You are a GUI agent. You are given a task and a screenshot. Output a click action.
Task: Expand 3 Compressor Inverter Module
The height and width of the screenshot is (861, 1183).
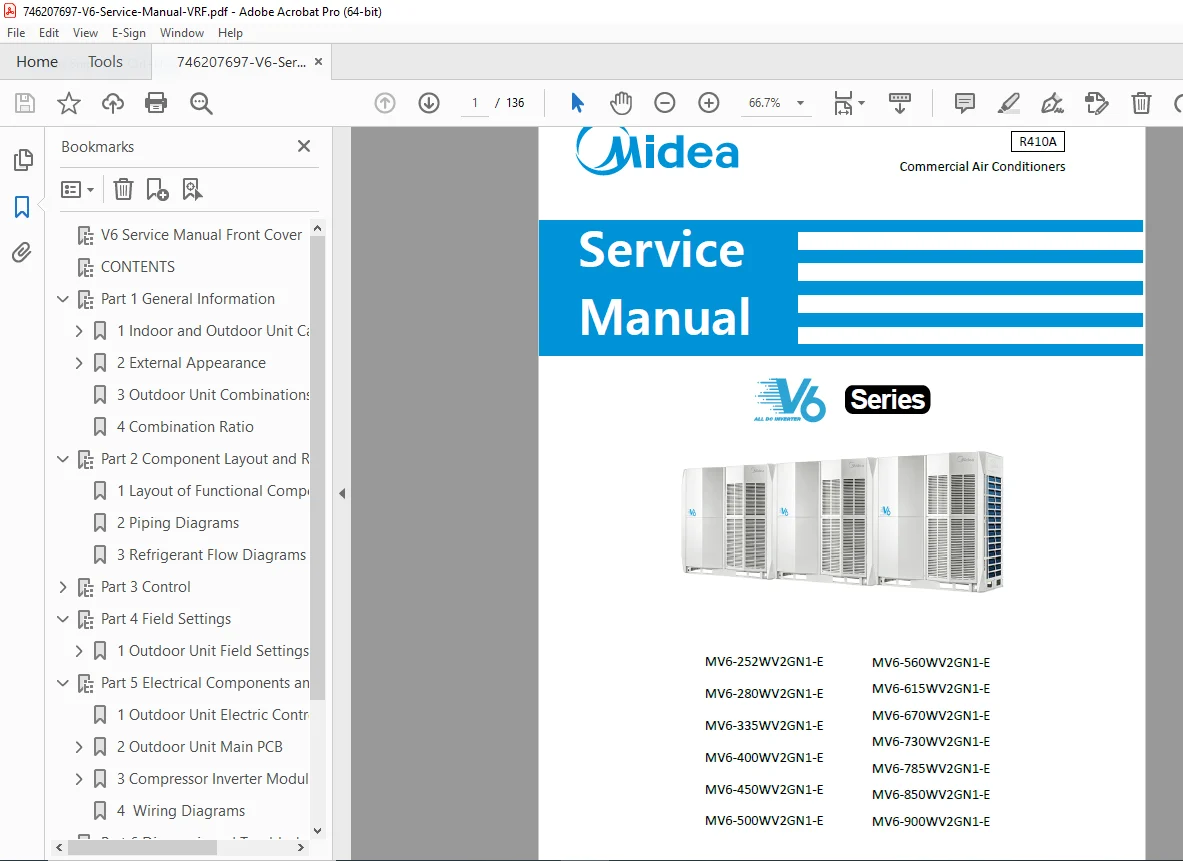(78, 779)
